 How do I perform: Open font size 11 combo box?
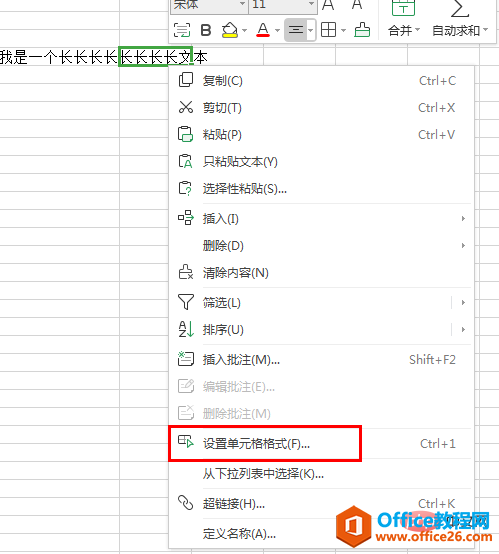click(x=283, y=5)
